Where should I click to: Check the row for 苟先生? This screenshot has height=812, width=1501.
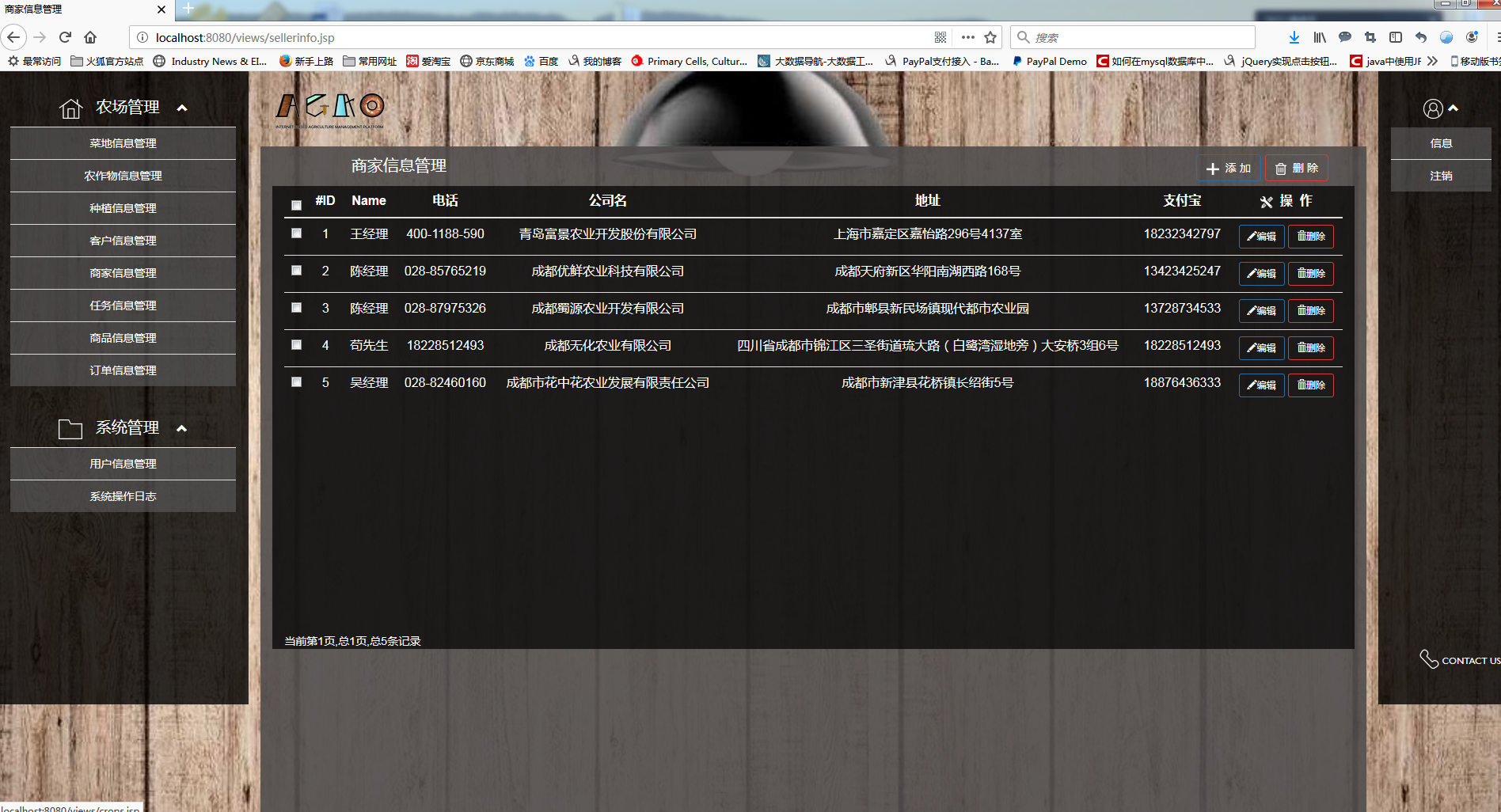(296, 345)
